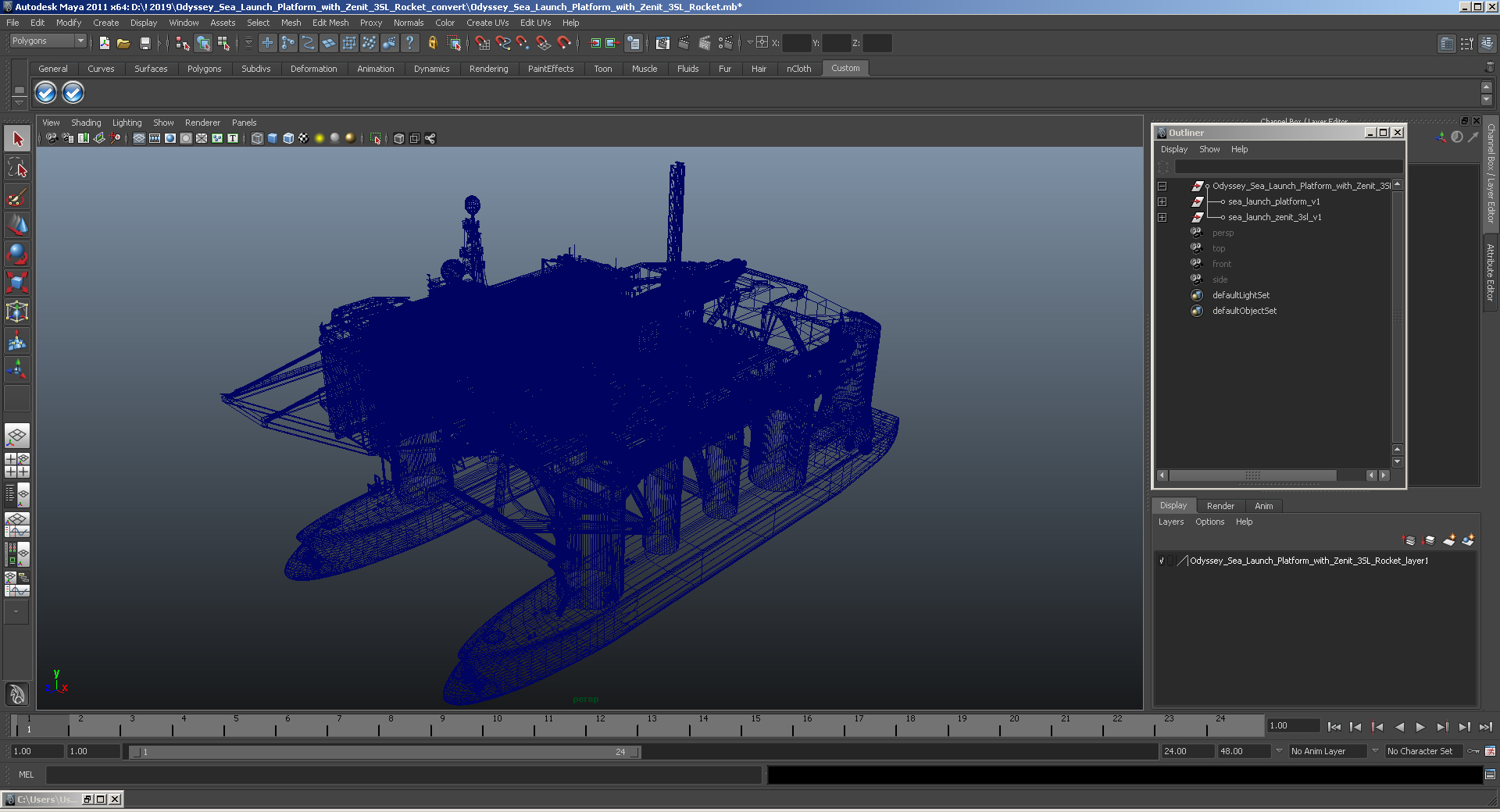Toggle lock current selection padlock
The image size is (1500, 812).
coord(432,43)
